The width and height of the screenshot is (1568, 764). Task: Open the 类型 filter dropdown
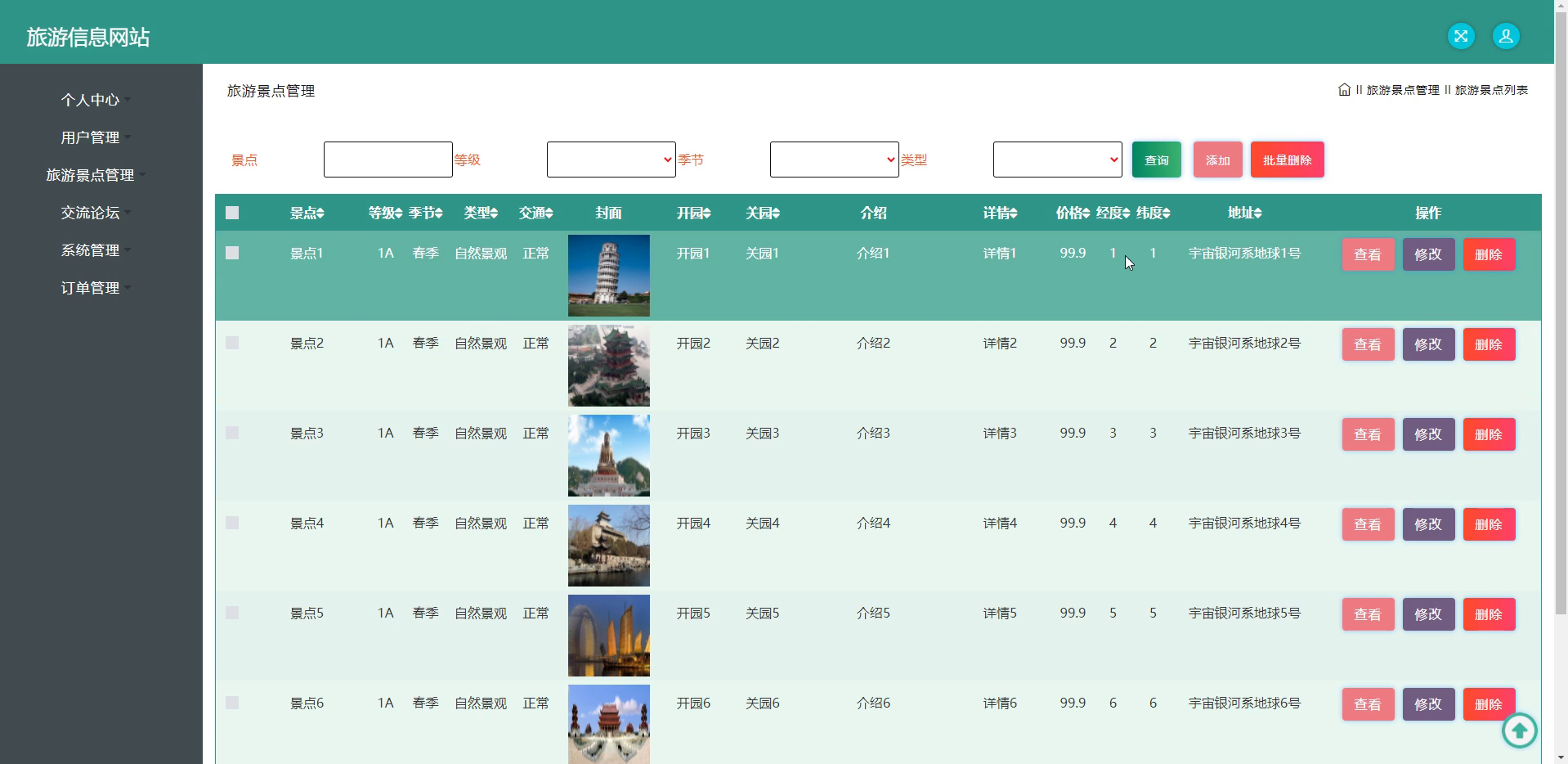tap(1057, 160)
